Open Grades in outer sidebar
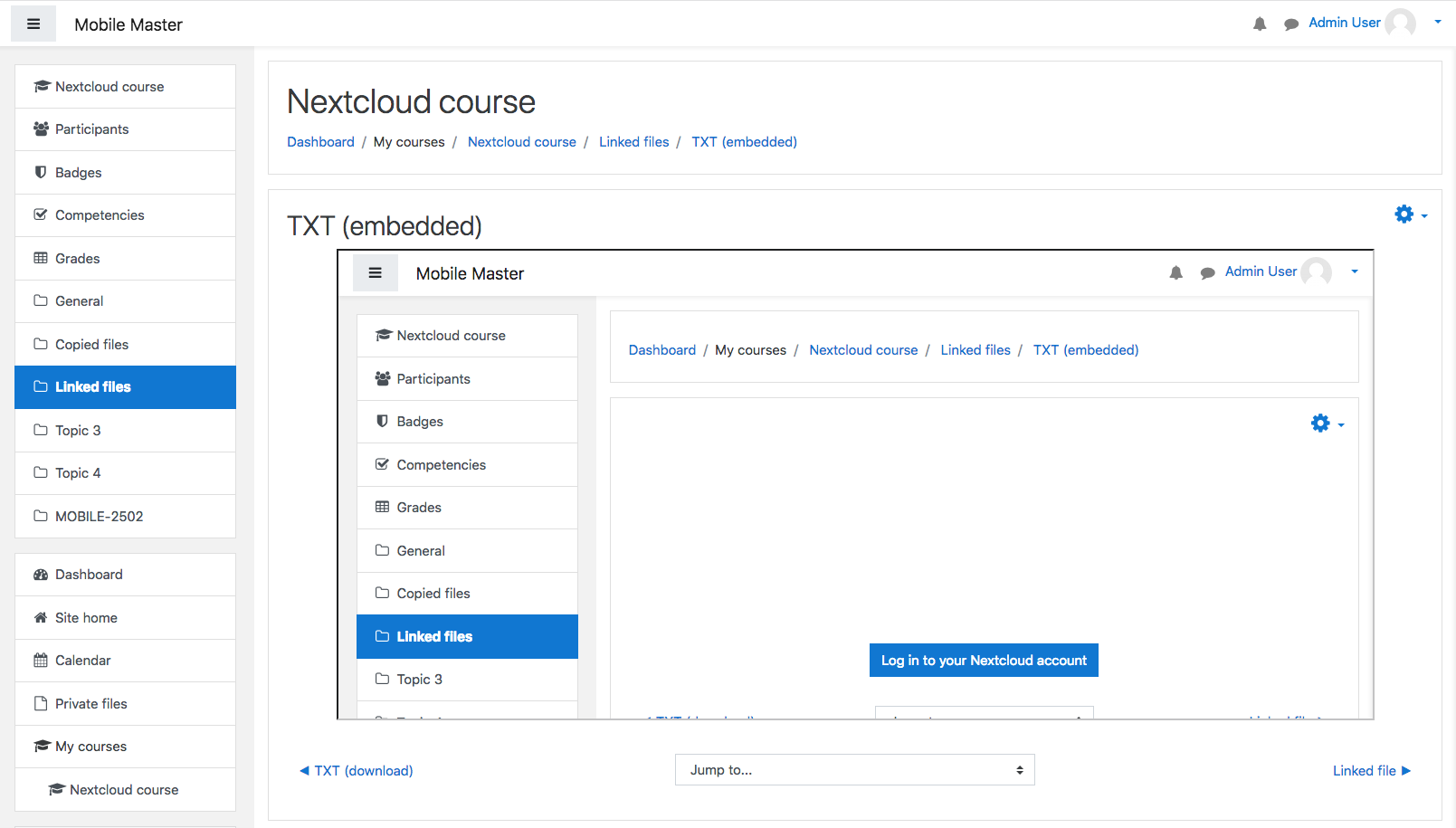1456x828 pixels. coord(126,259)
